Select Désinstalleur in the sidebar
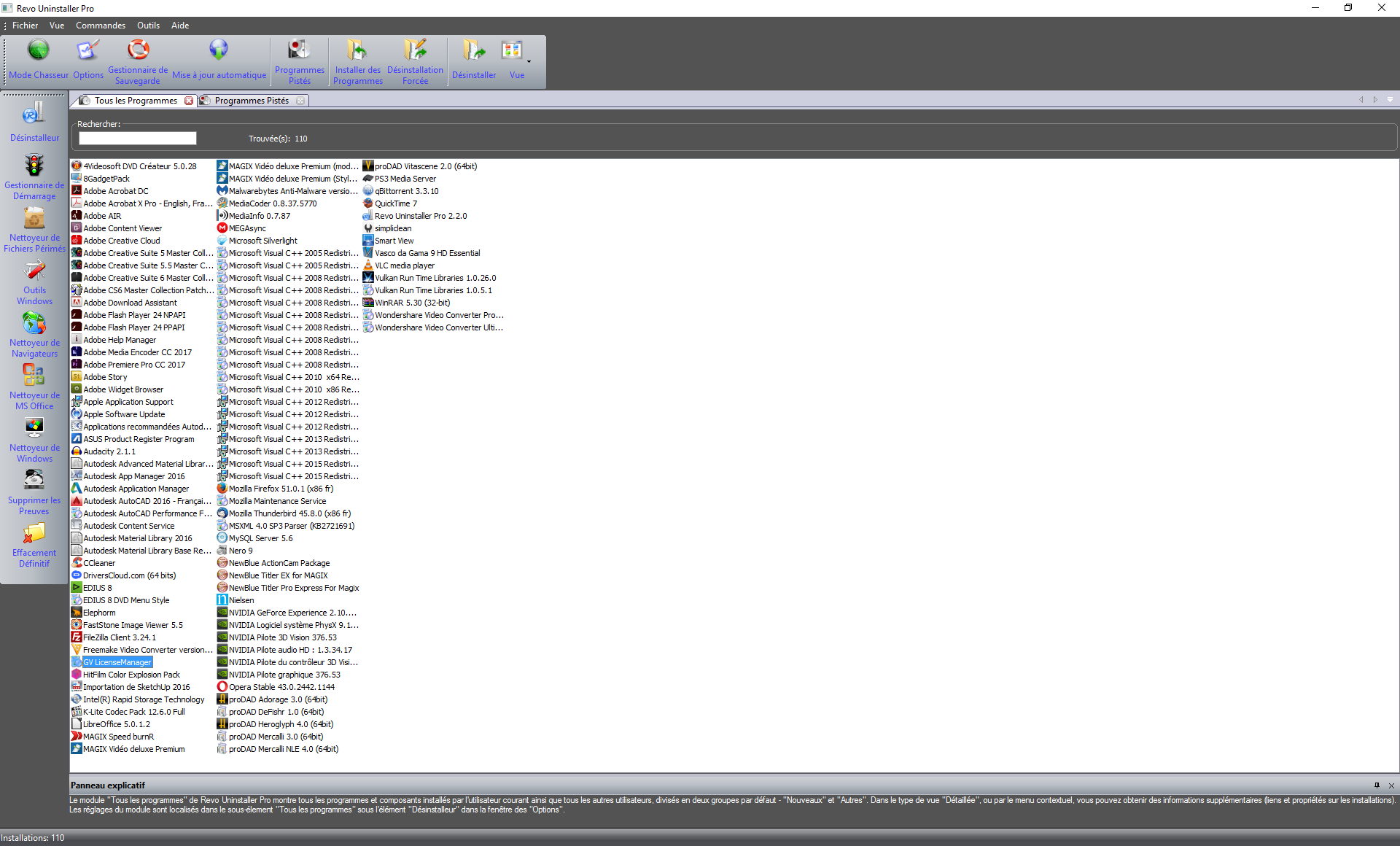 coord(34,122)
